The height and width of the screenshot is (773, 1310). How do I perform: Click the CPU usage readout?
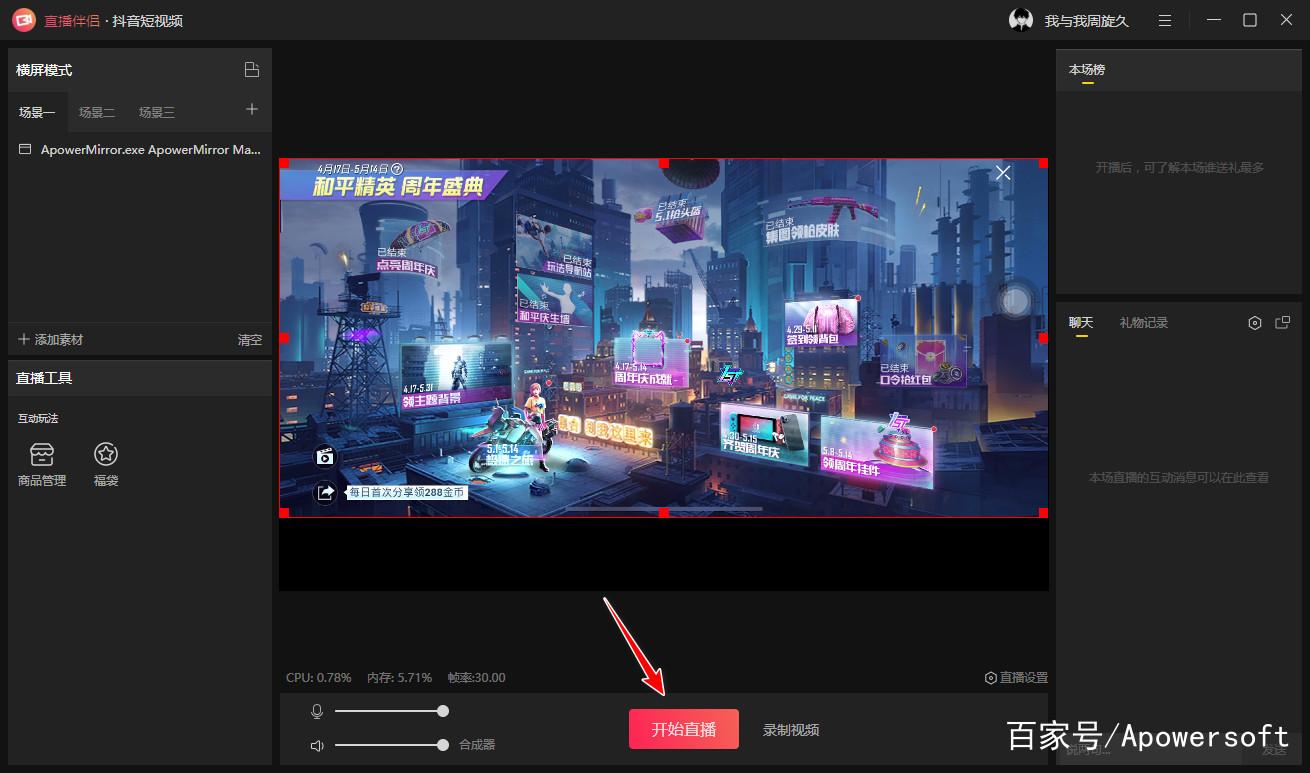coord(319,678)
